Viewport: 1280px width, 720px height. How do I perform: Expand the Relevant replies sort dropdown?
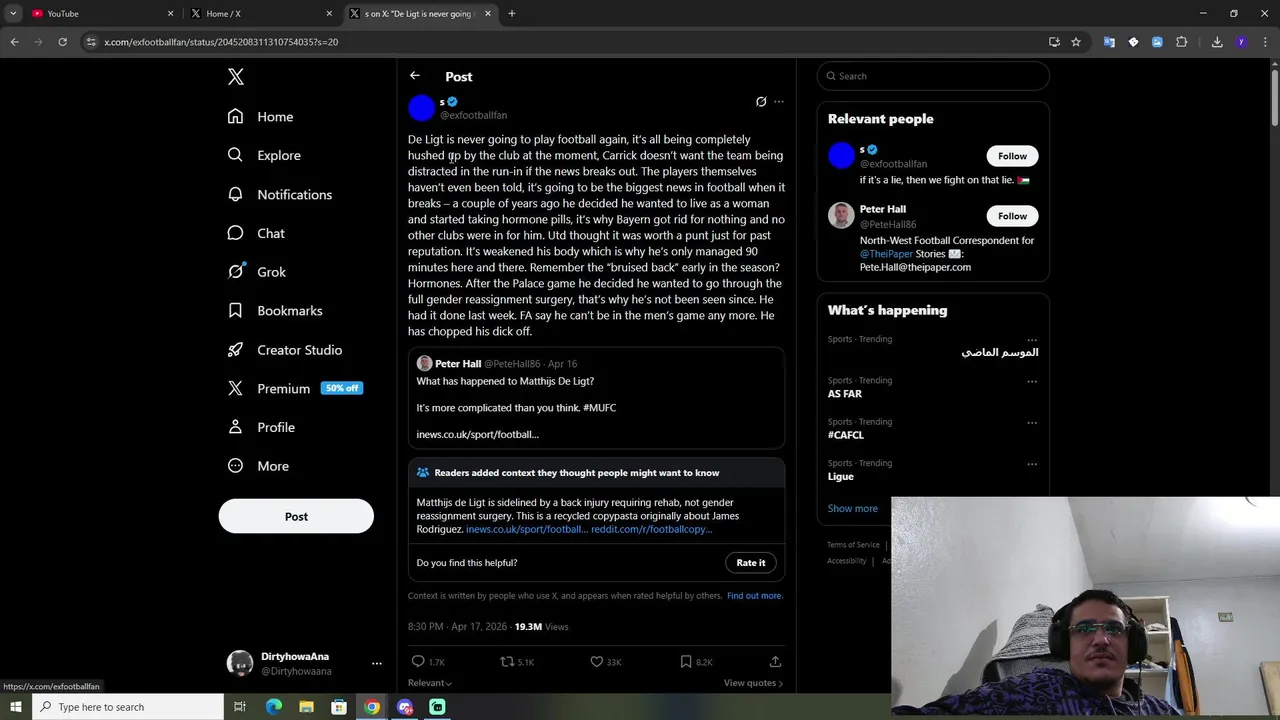point(430,683)
